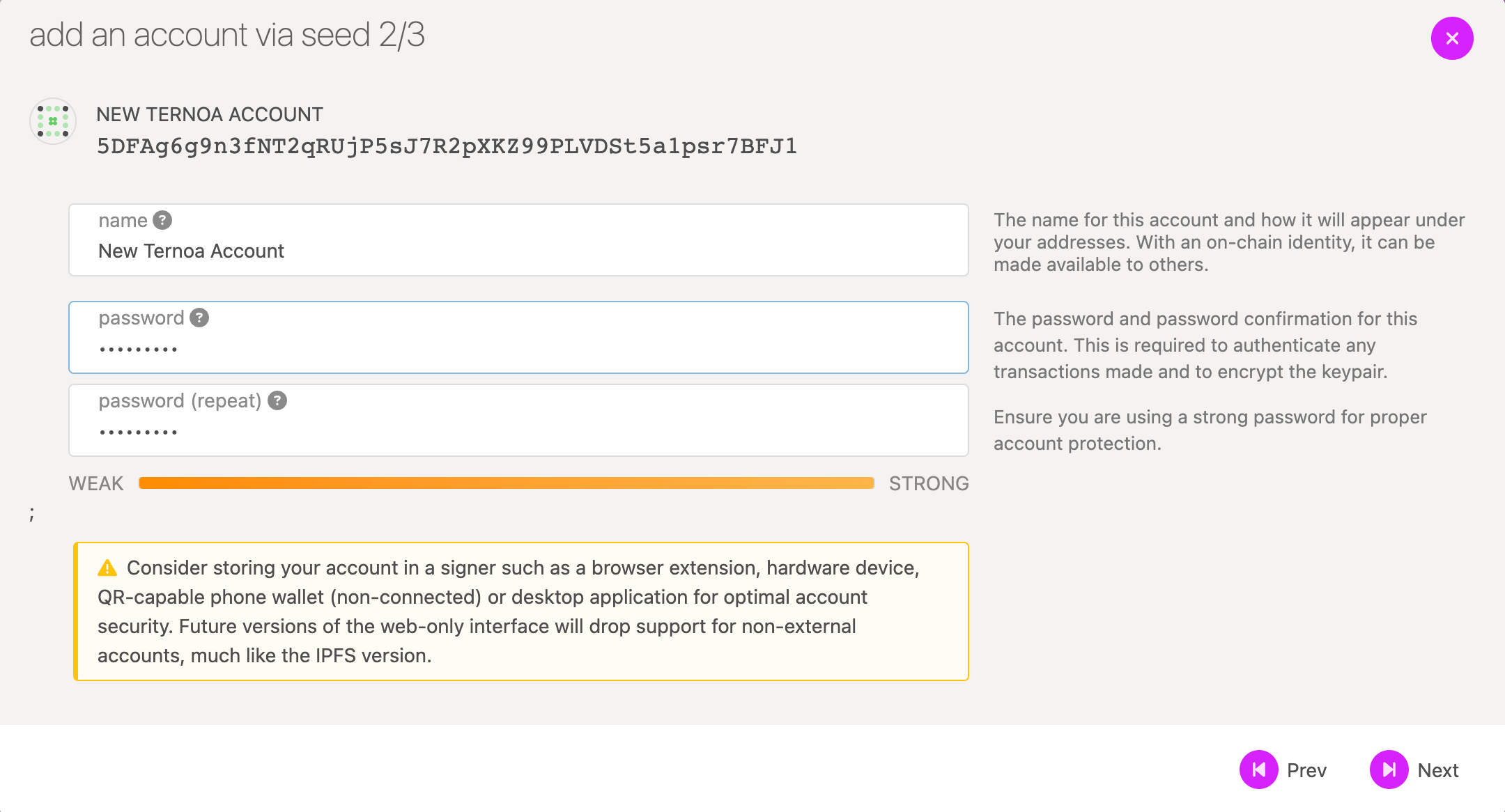Click the "add an account via seed 2/3" title
Viewport: 1505px width, 812px height.
click(227, 35)
